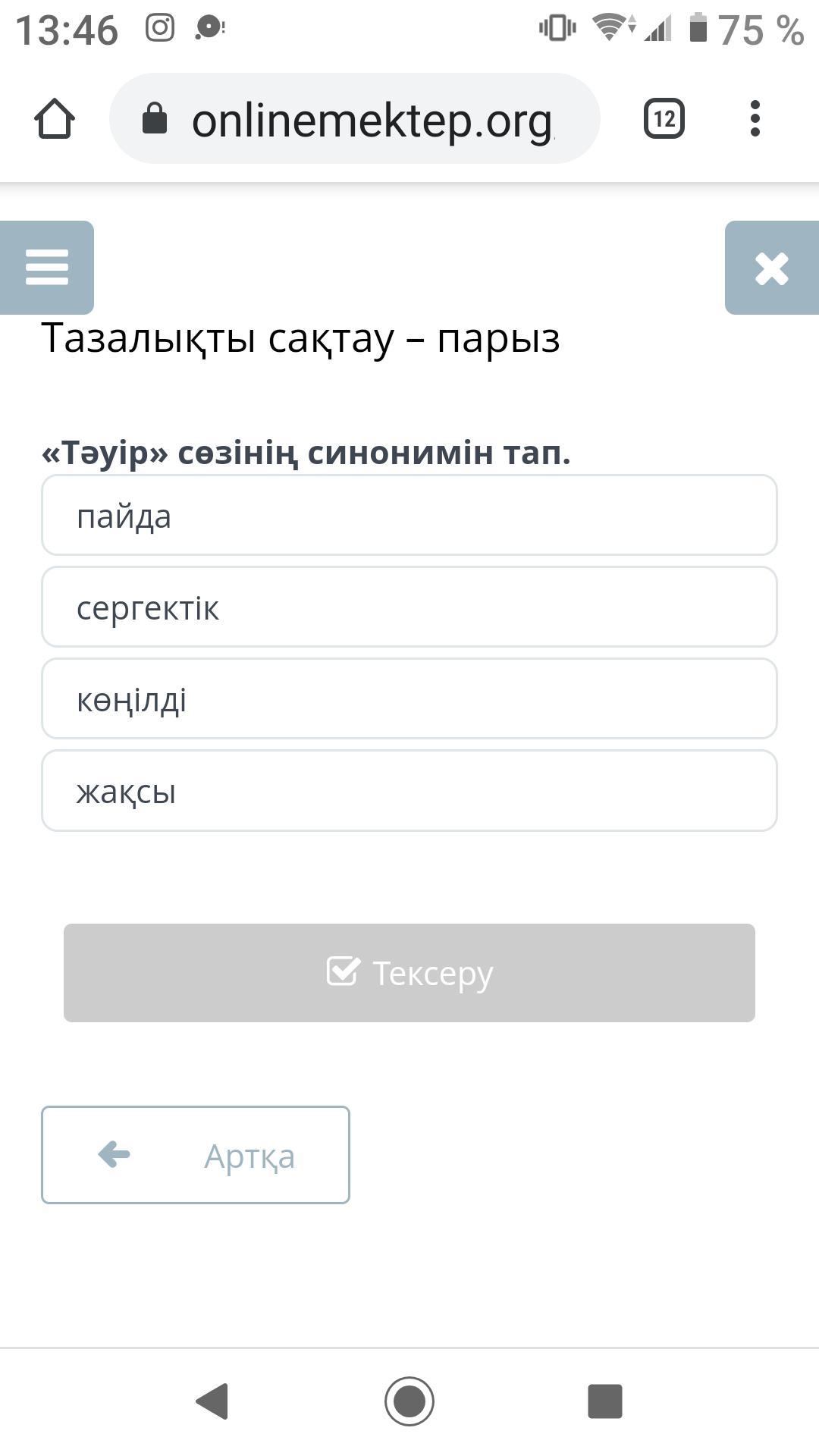Open the tab switcher showing 12 tabs

click(x=664, y=119)
